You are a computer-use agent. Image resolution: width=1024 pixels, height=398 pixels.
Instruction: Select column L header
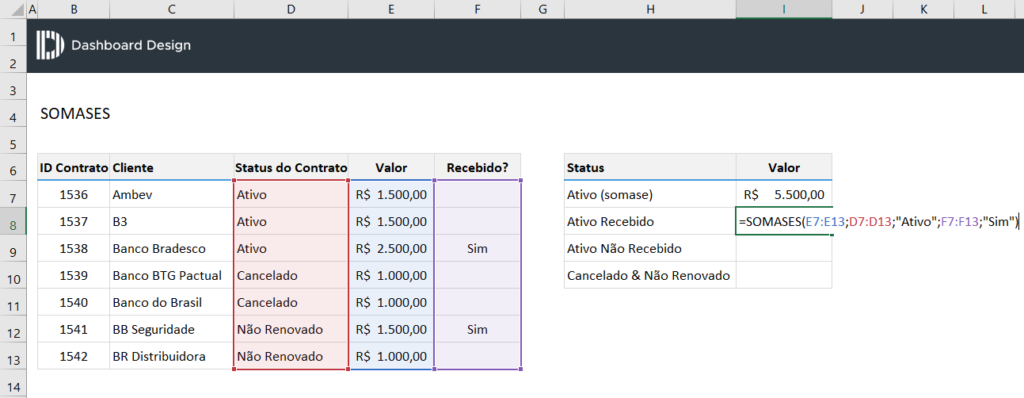pyautogui.click(x=984, y=9)
